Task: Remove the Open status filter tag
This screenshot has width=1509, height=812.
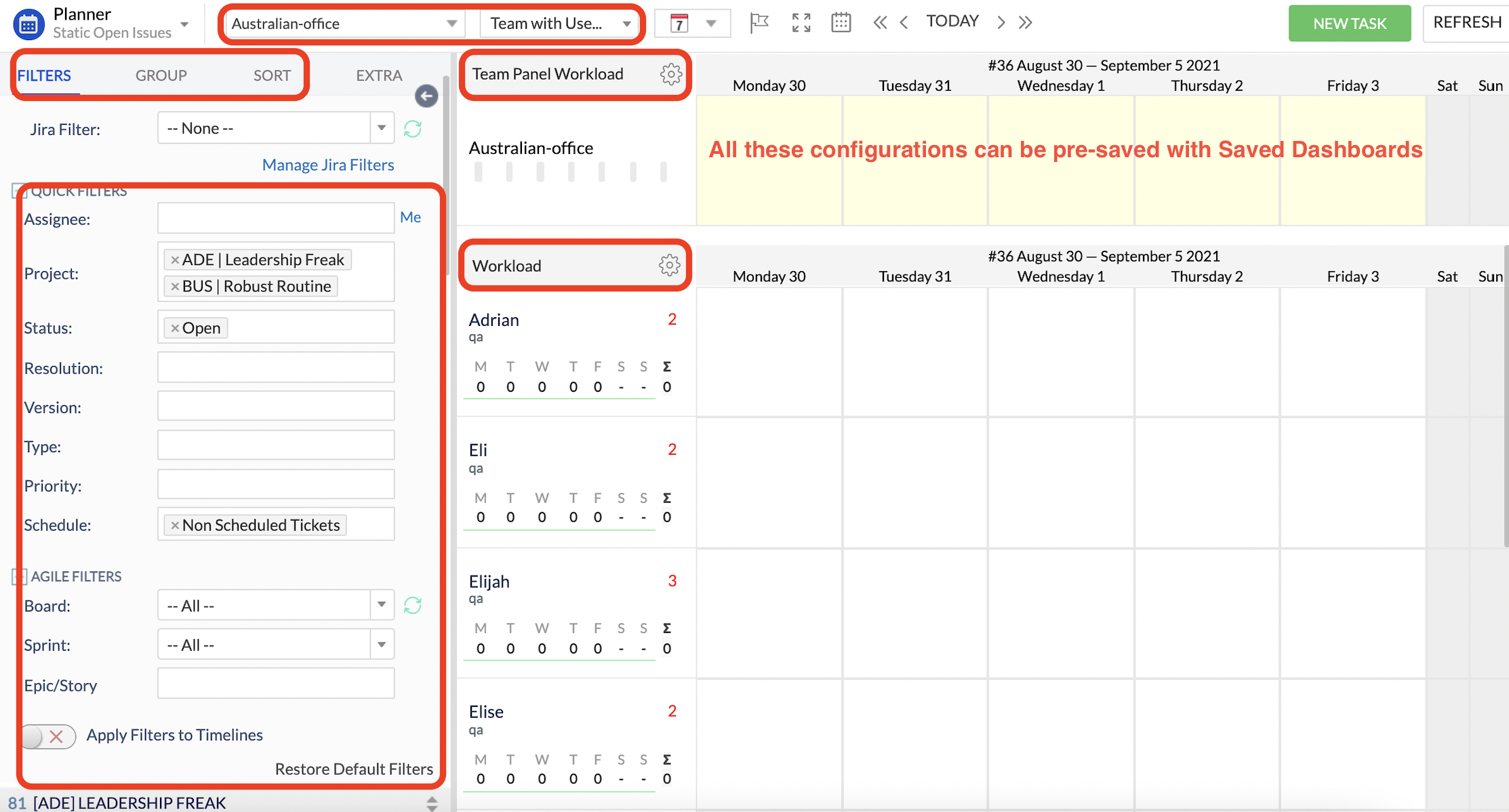Action: tap(175, 328)
